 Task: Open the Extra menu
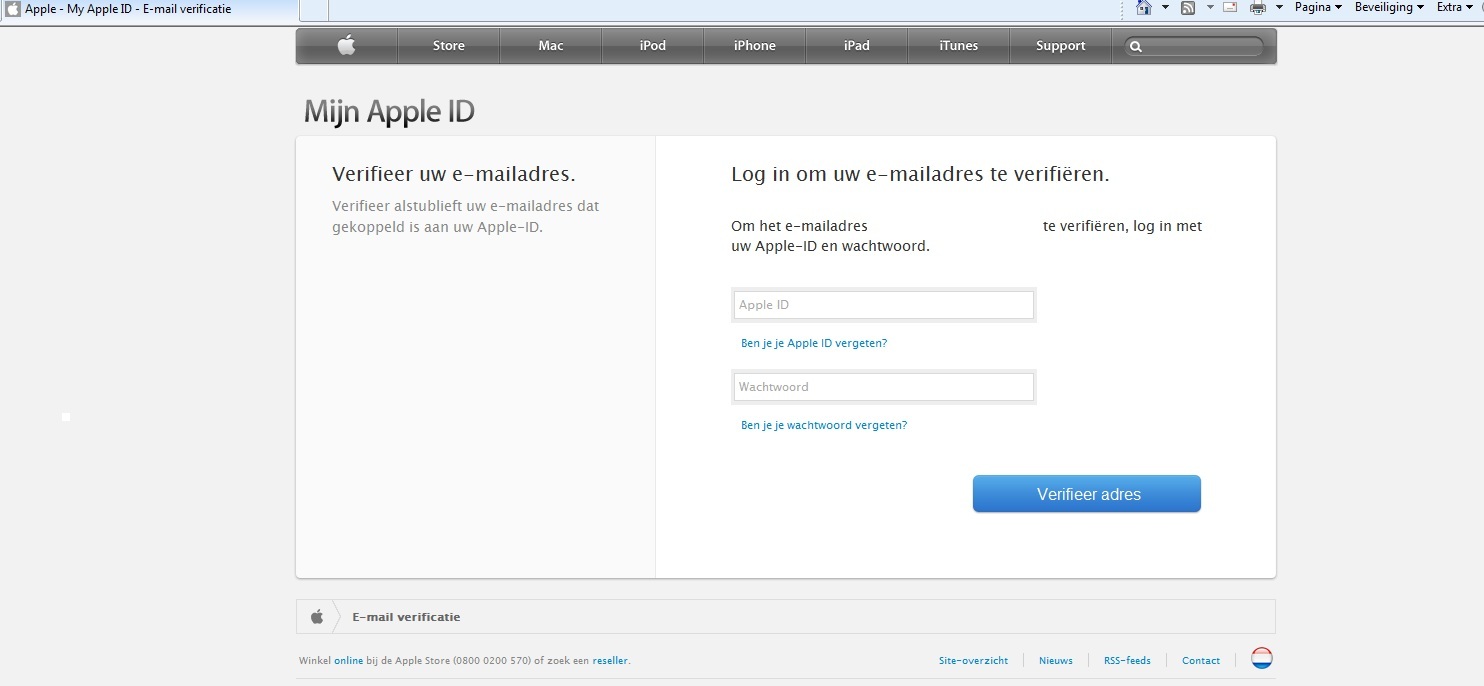pos(1455,8)
